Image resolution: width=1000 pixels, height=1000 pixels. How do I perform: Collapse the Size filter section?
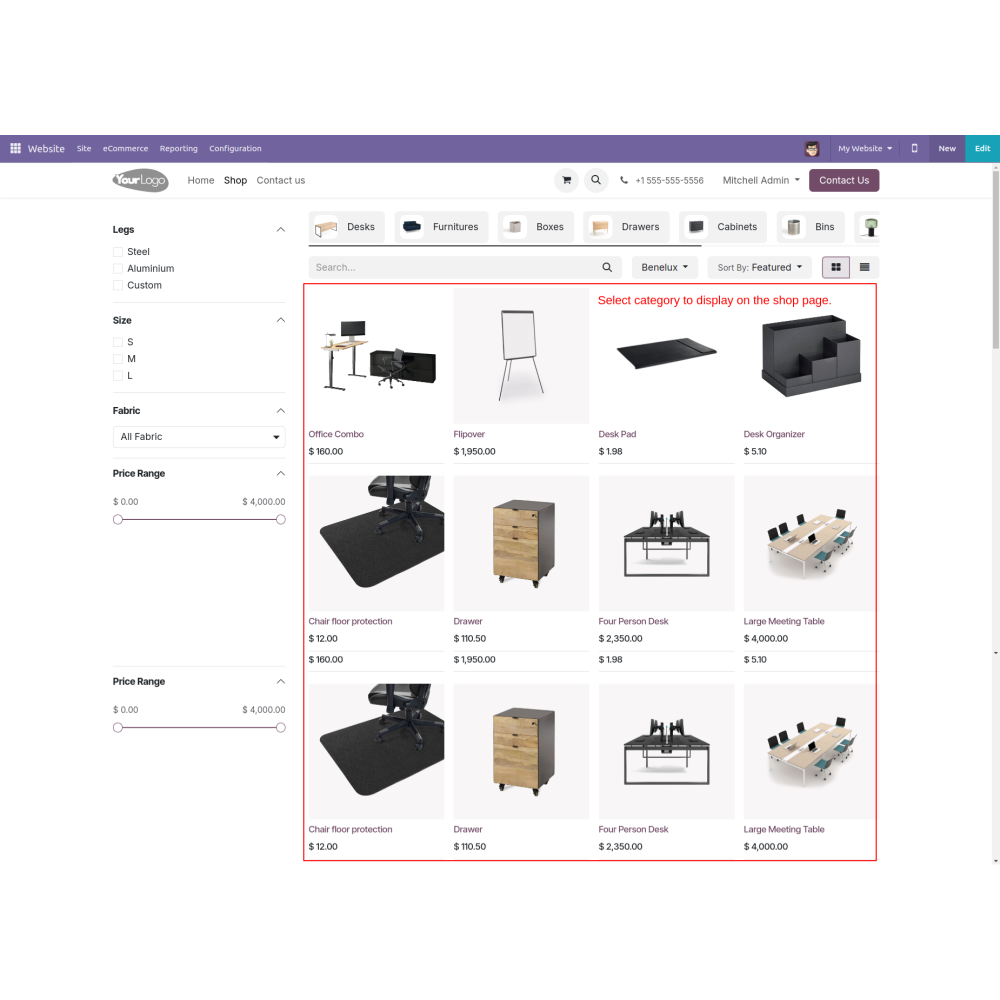point(281,320)
